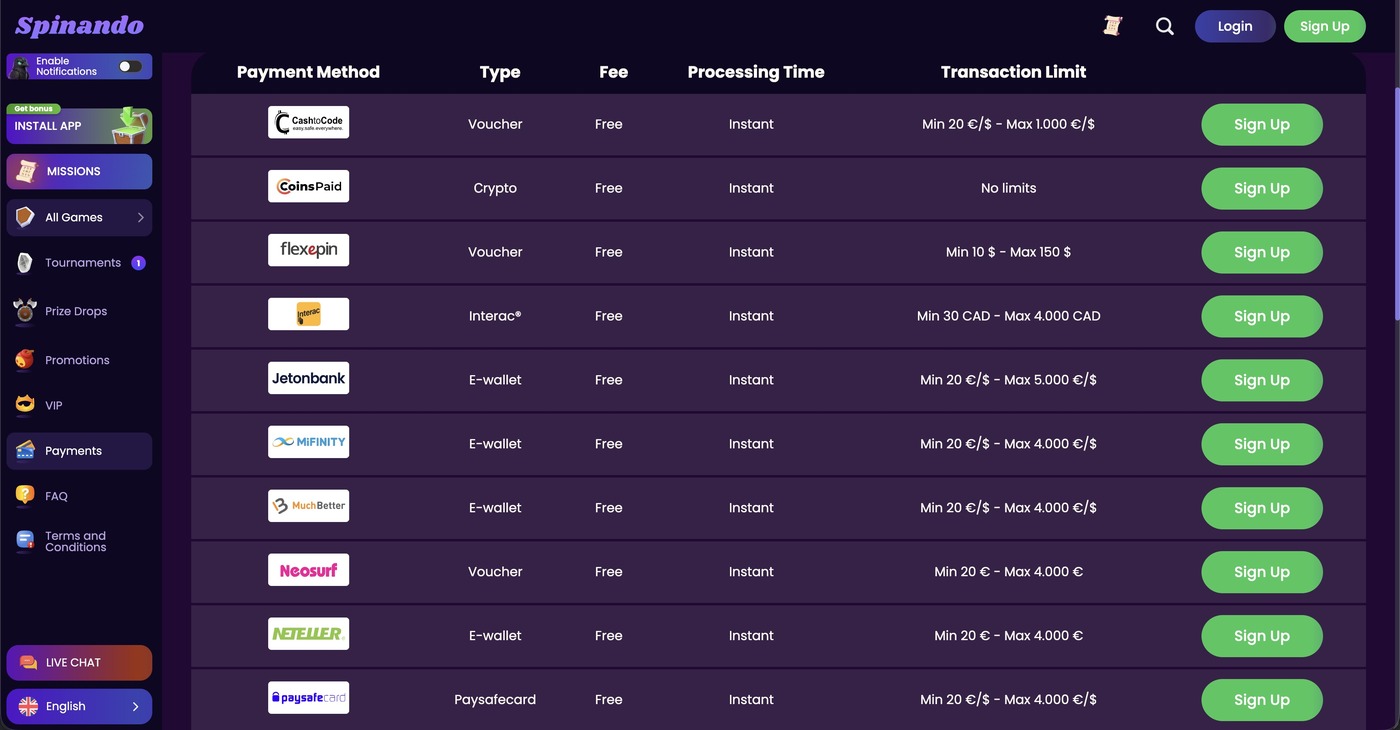Click the Terms and Conditions document icon
This screenshot has height=730, width=1400.
(25, 541)
